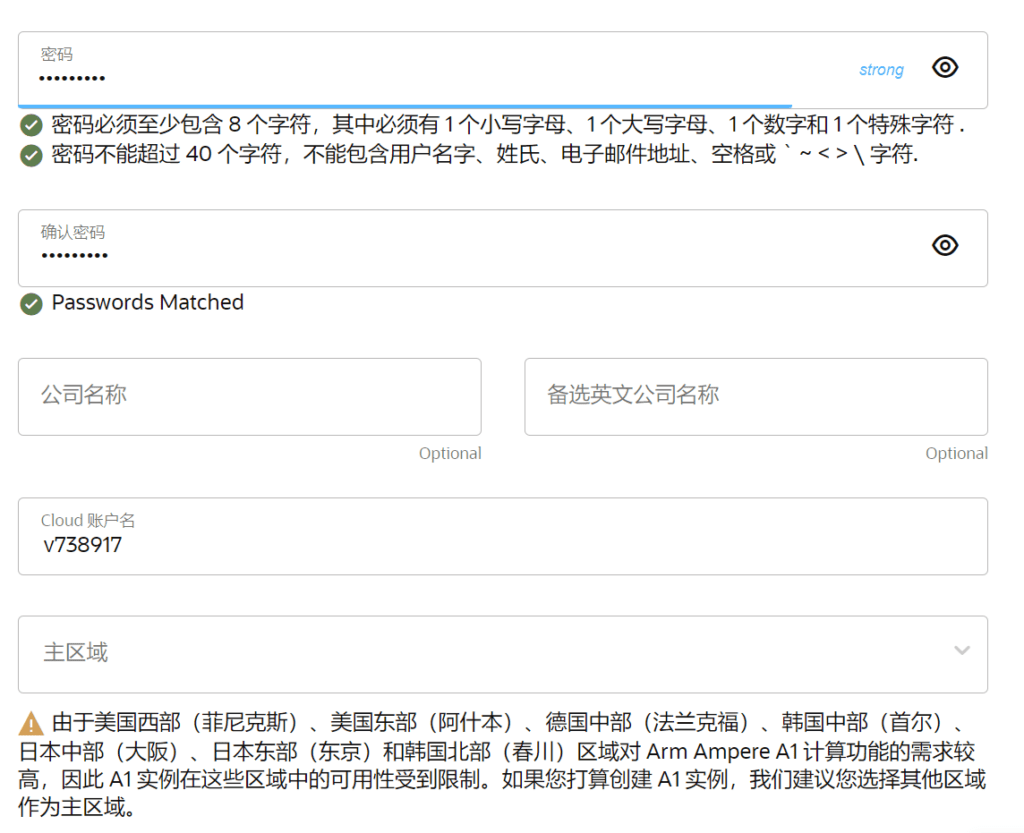
Task: Click green checkmark next to Passwords Matched
Action: coord(31,303)
